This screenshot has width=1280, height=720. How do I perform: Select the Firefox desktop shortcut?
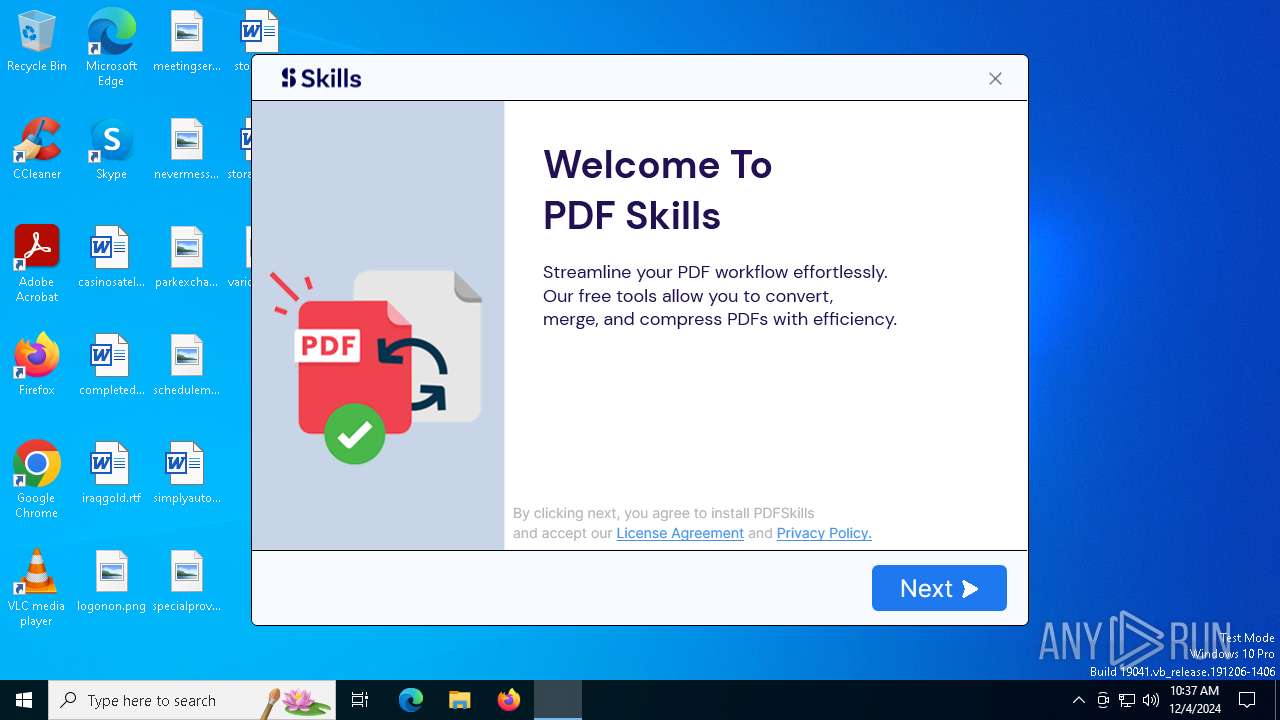click(x=37, y=365)
